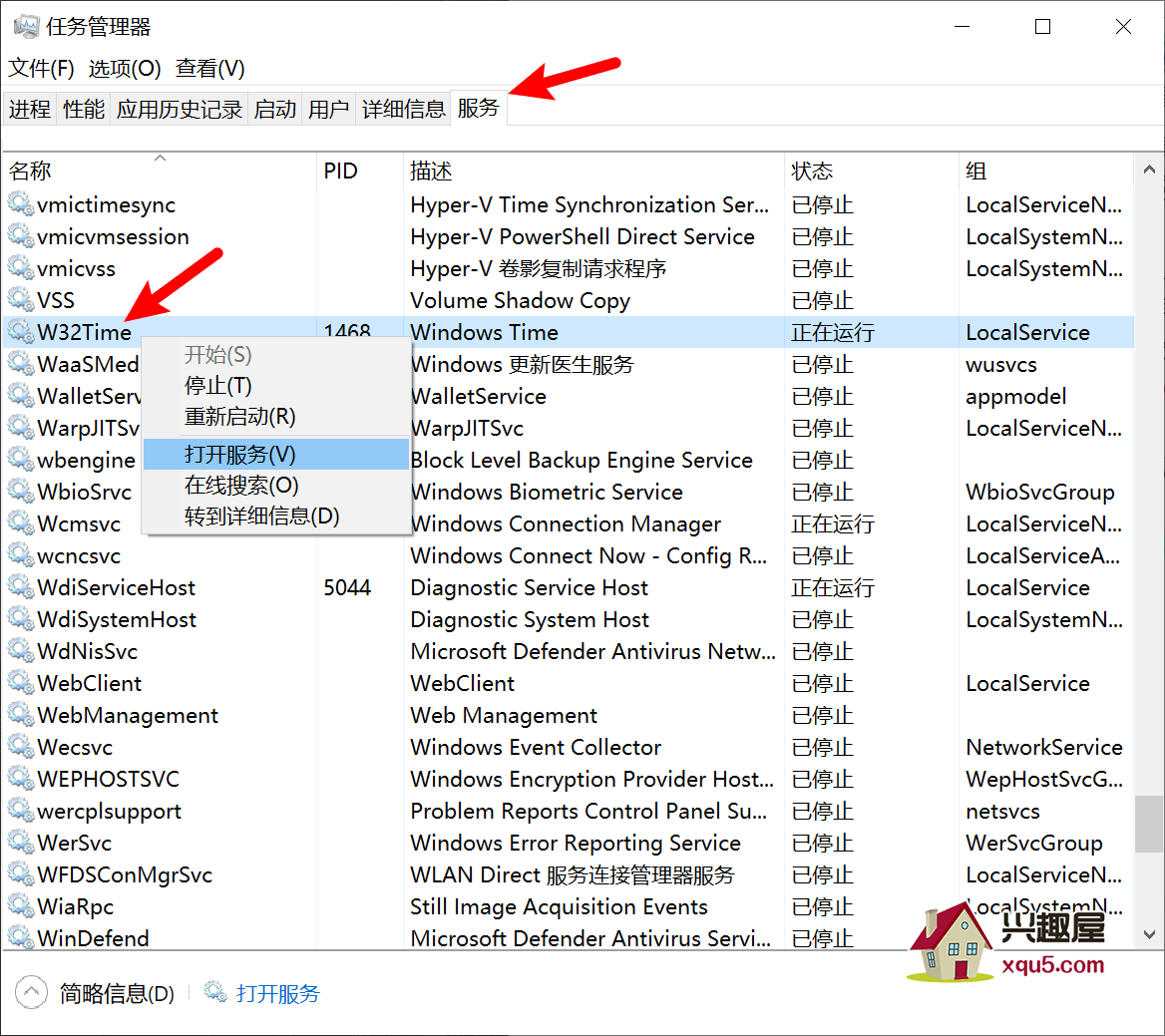Switch to the 用户 tab

pos(328,109)
